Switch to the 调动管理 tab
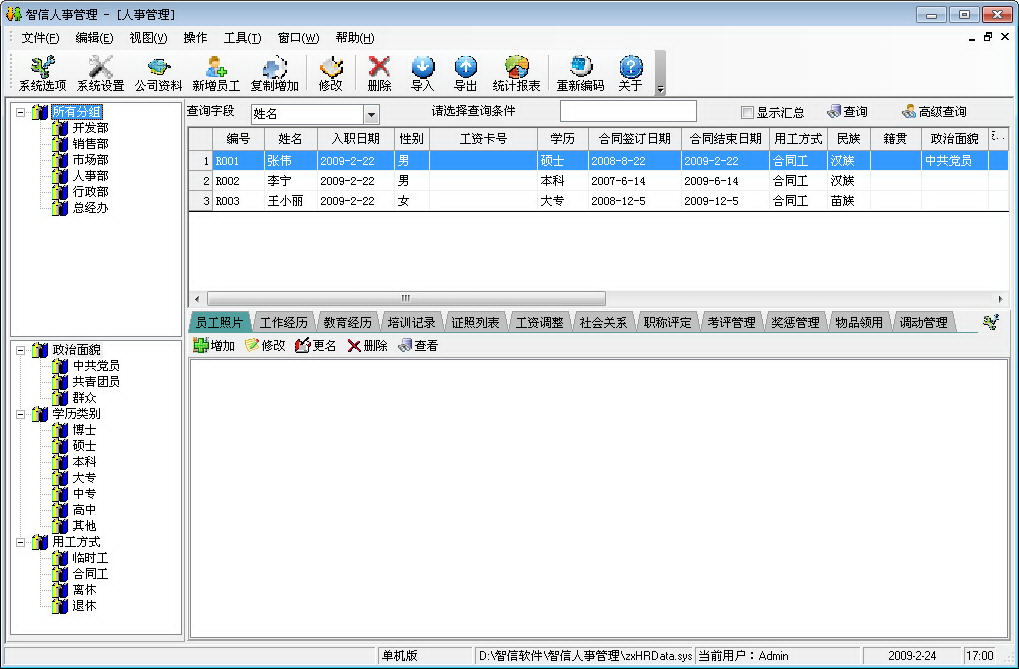Viewport: 1019px width, 669px height. (x=923, y=322)
